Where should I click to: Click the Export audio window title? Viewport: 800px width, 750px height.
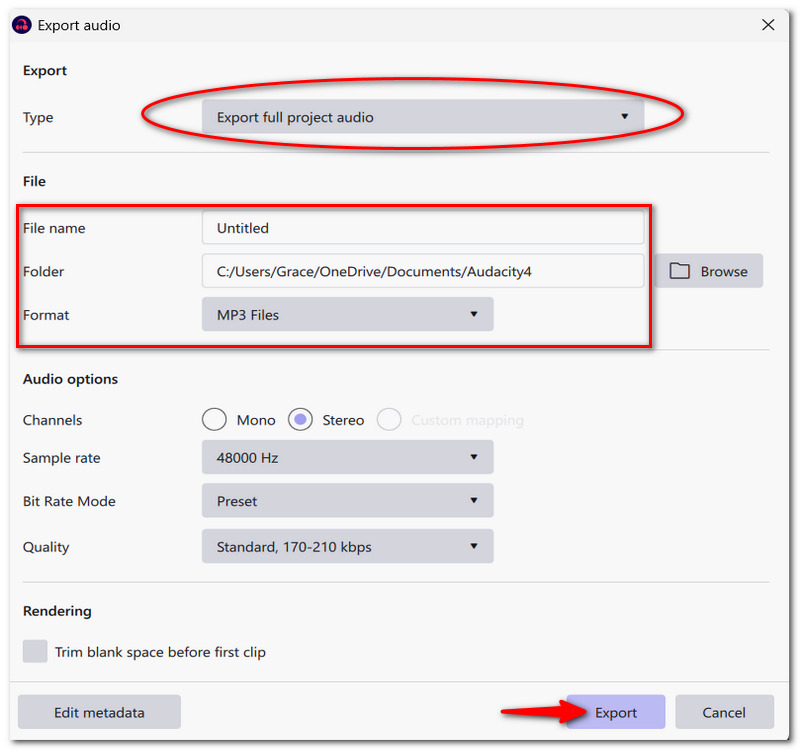point(79,26)
